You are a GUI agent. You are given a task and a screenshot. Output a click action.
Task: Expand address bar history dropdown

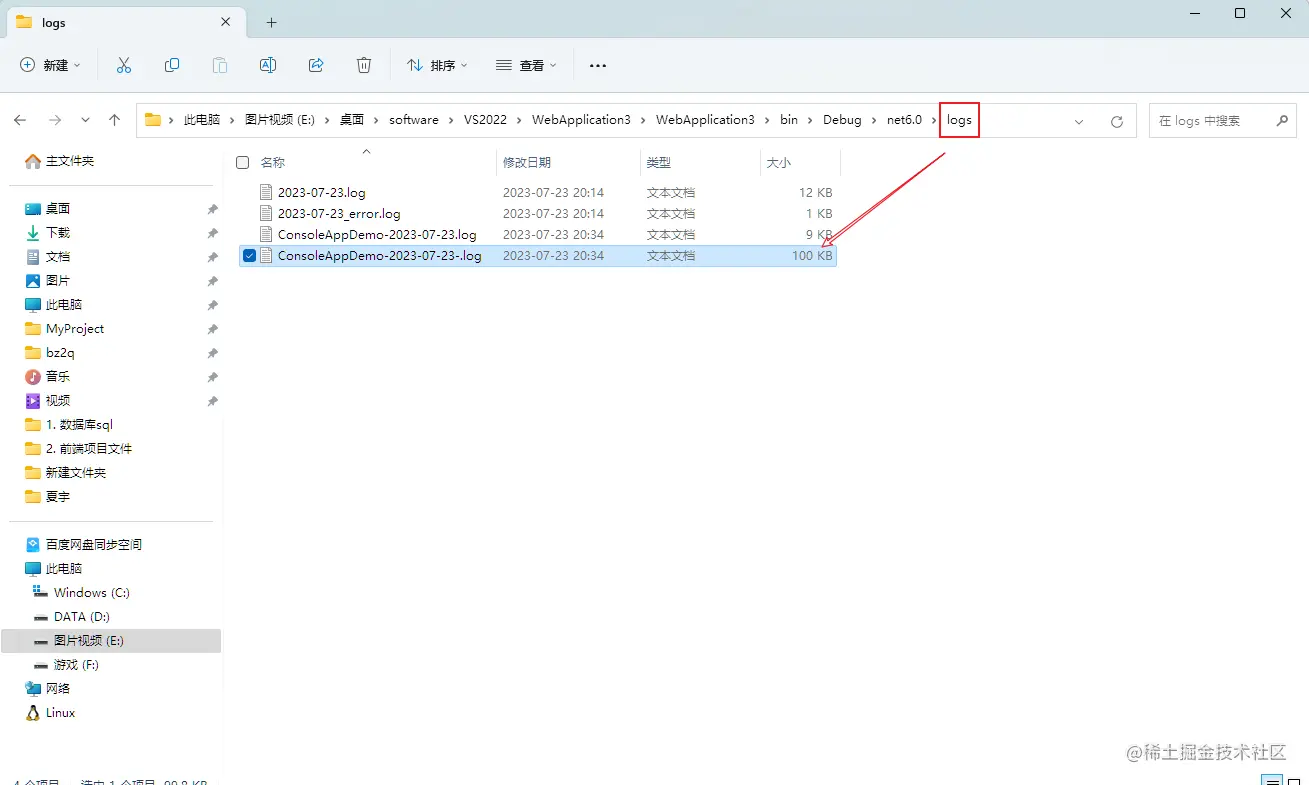[x=1079, y=121]
